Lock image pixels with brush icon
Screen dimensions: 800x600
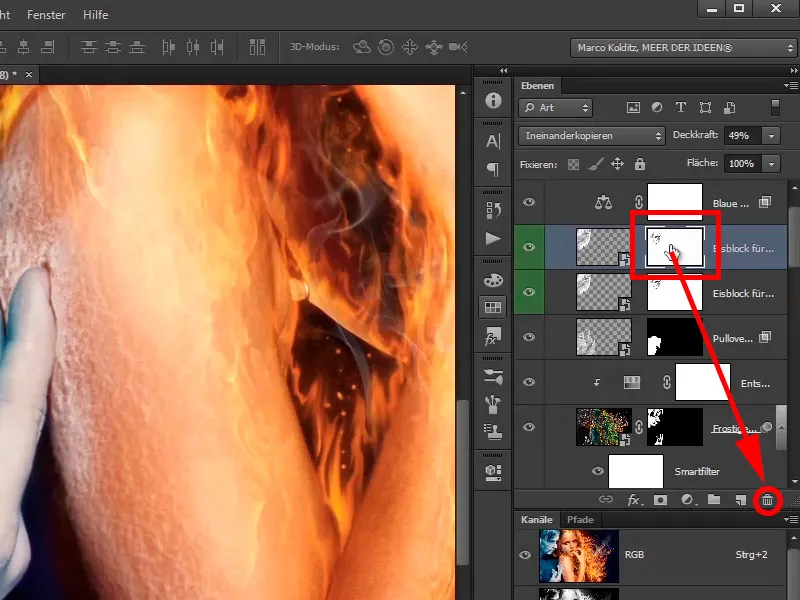click(595, 164)
